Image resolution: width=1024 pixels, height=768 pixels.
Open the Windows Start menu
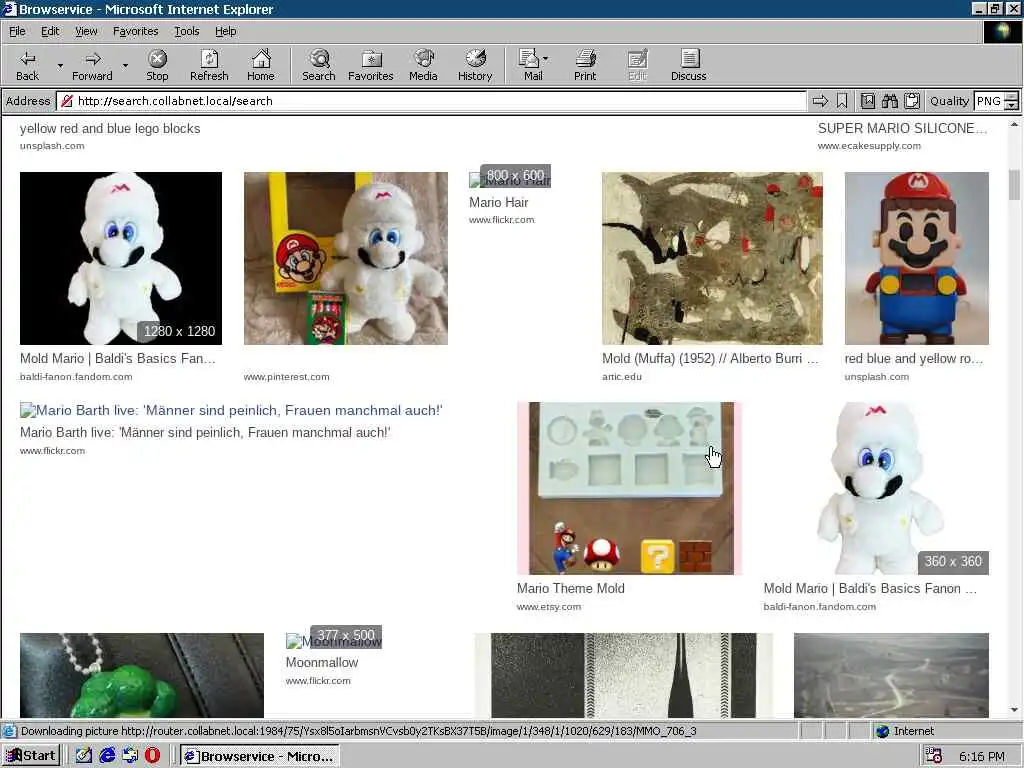[x=31, y=756]
